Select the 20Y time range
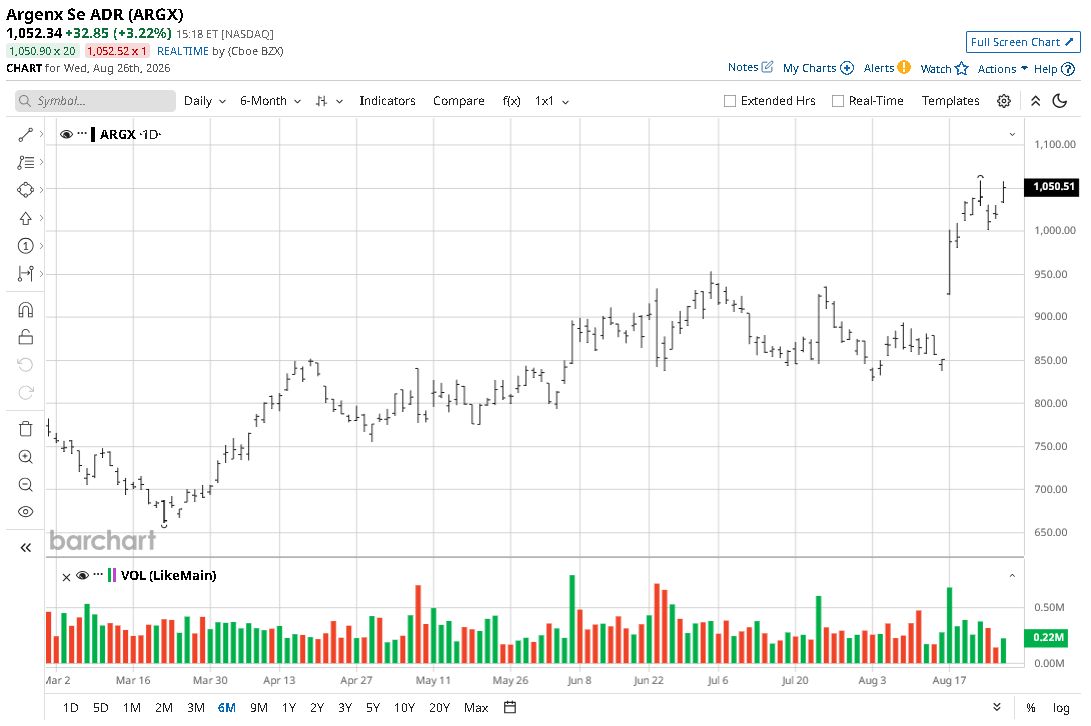Image resolution: width=1091 pixels, height=726 pixels. 439,707
